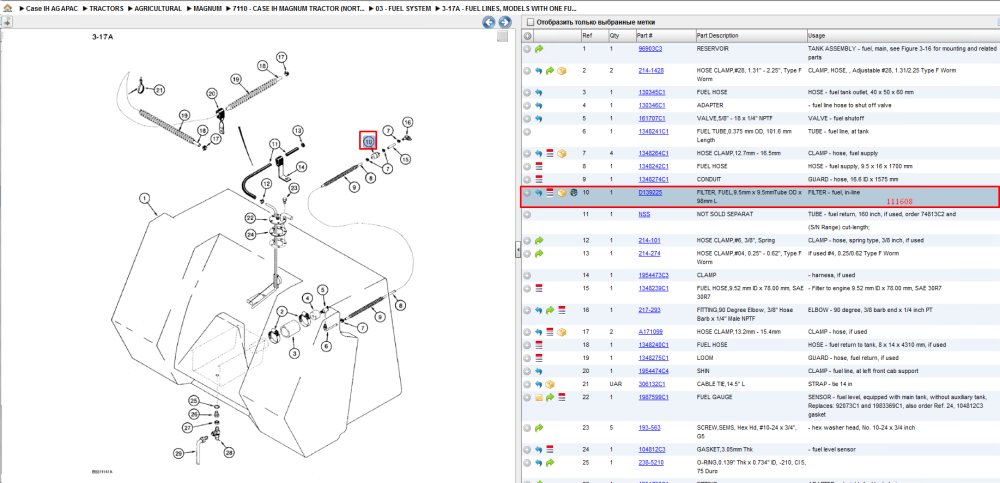Click green arrow icon for part 214-1428
1000x483 pixels.
tap(550, 71)
